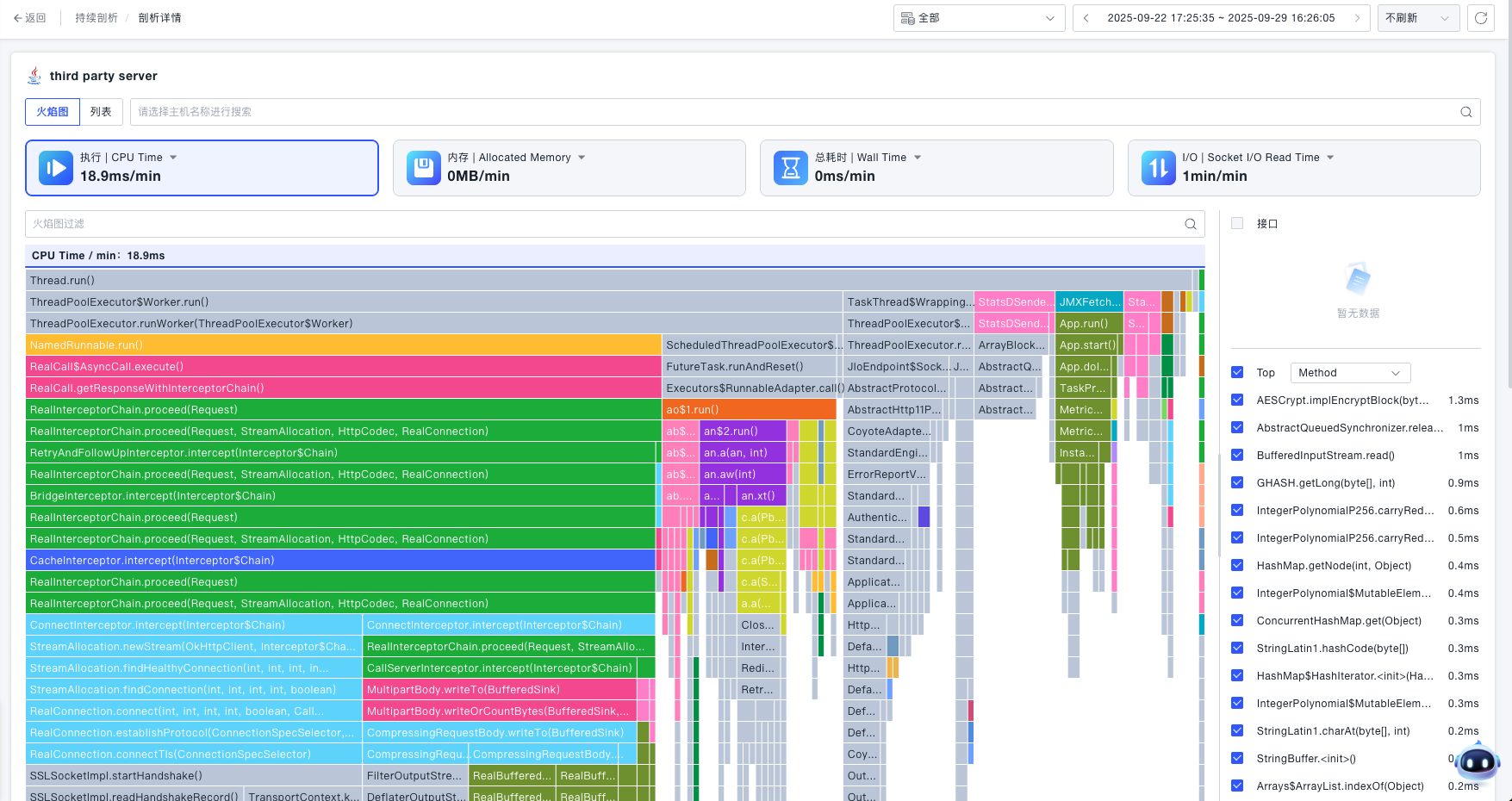Click the refresh icon button at top right
This screenshot has width=1512, height=801.
point(1480,18)
